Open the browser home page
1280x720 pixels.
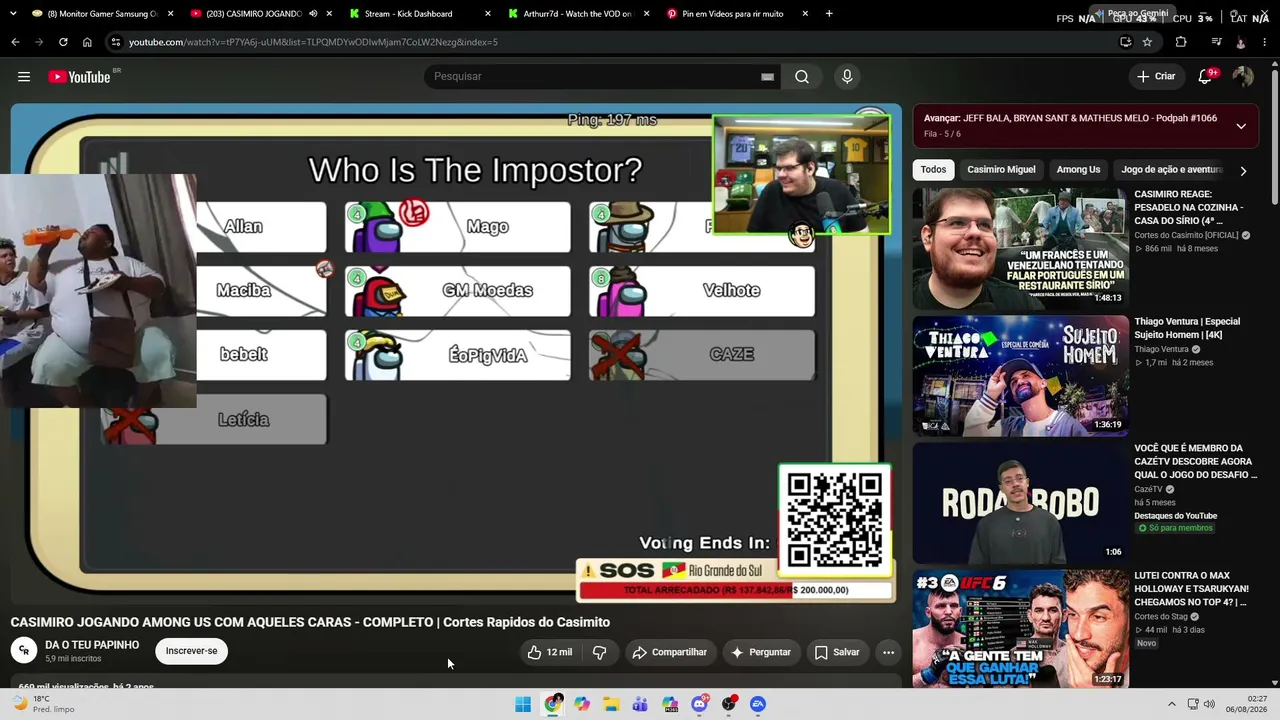click(x=87, y=42)
